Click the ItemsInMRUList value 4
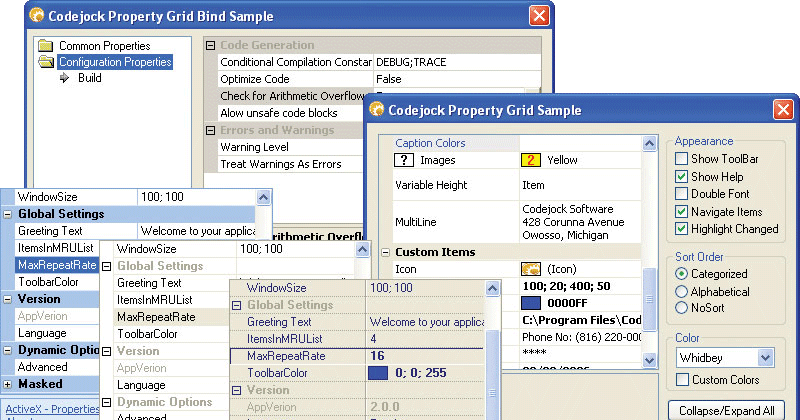This screenshot has height=420, width=800. [x=373, y=339]
